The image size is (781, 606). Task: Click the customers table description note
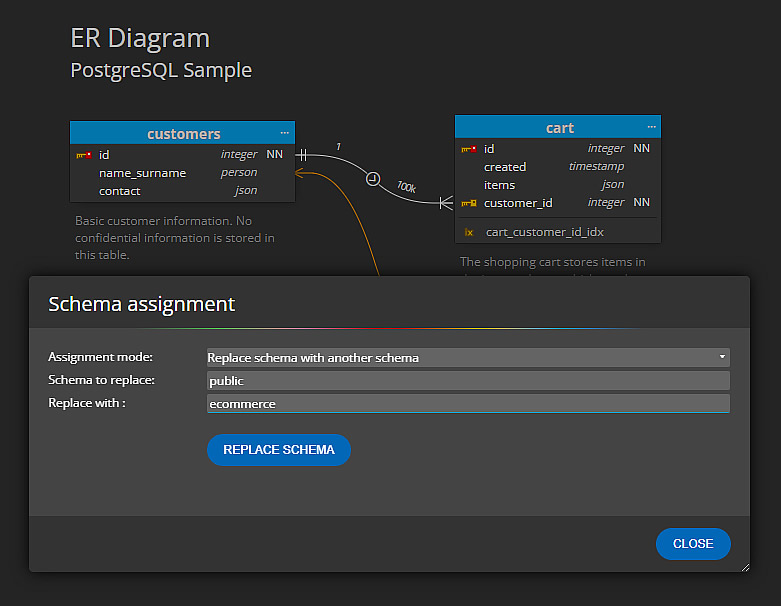pos(174,238)
